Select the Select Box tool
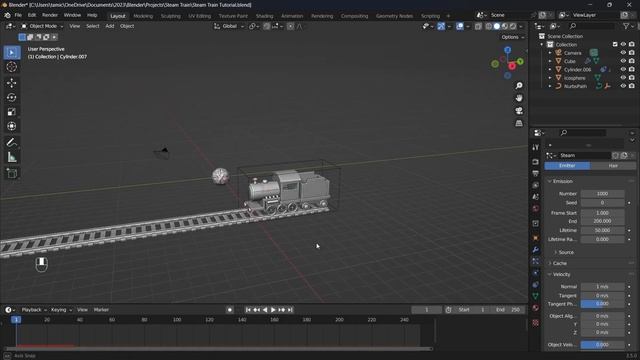 (x=12, y=52)
